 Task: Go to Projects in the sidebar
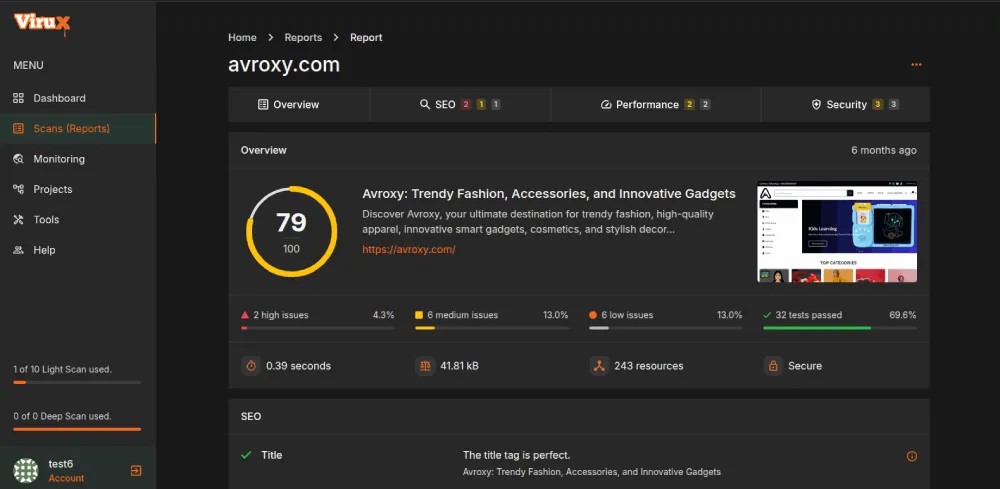pos(78,189)
